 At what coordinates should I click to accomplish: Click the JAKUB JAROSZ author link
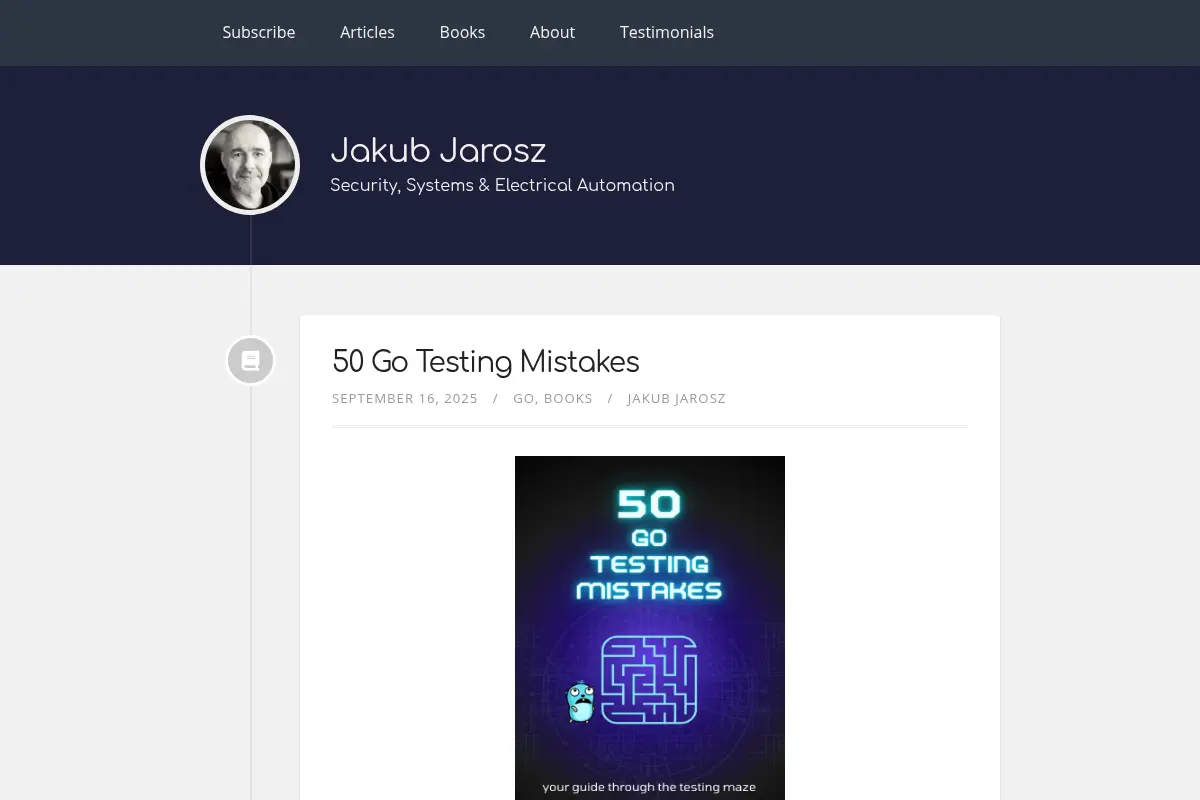coord(676,398)
